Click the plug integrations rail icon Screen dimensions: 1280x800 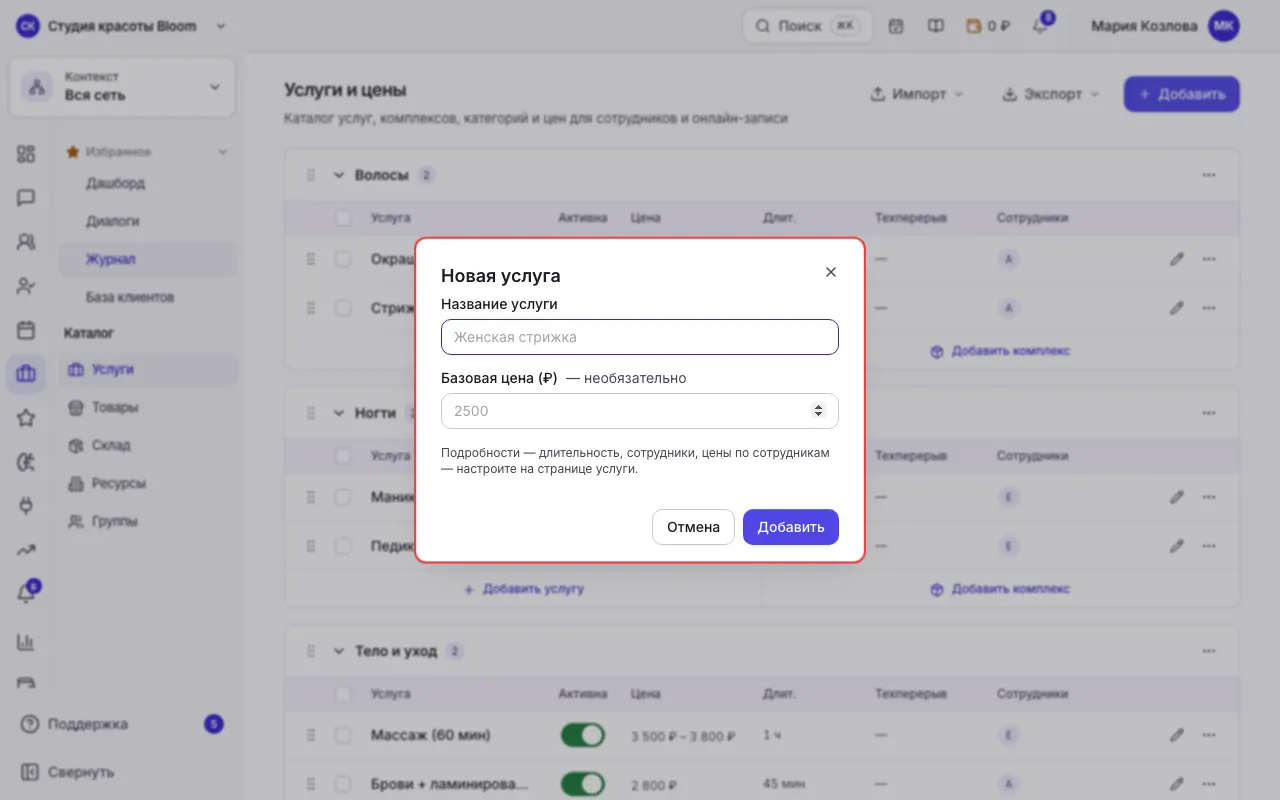pos(26,506)
